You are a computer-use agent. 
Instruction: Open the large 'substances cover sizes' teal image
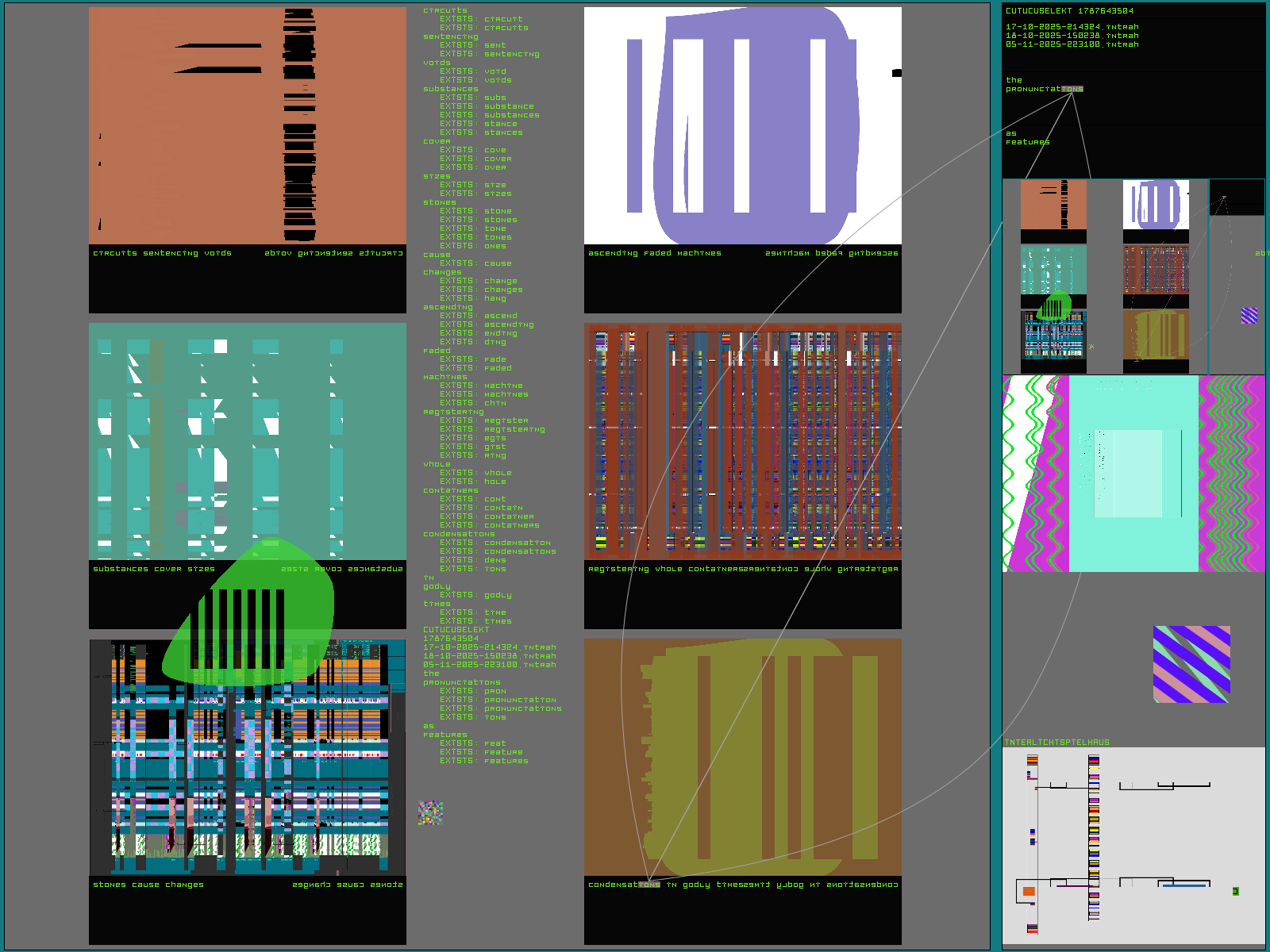pyautogui.click(x=248, y=441)
